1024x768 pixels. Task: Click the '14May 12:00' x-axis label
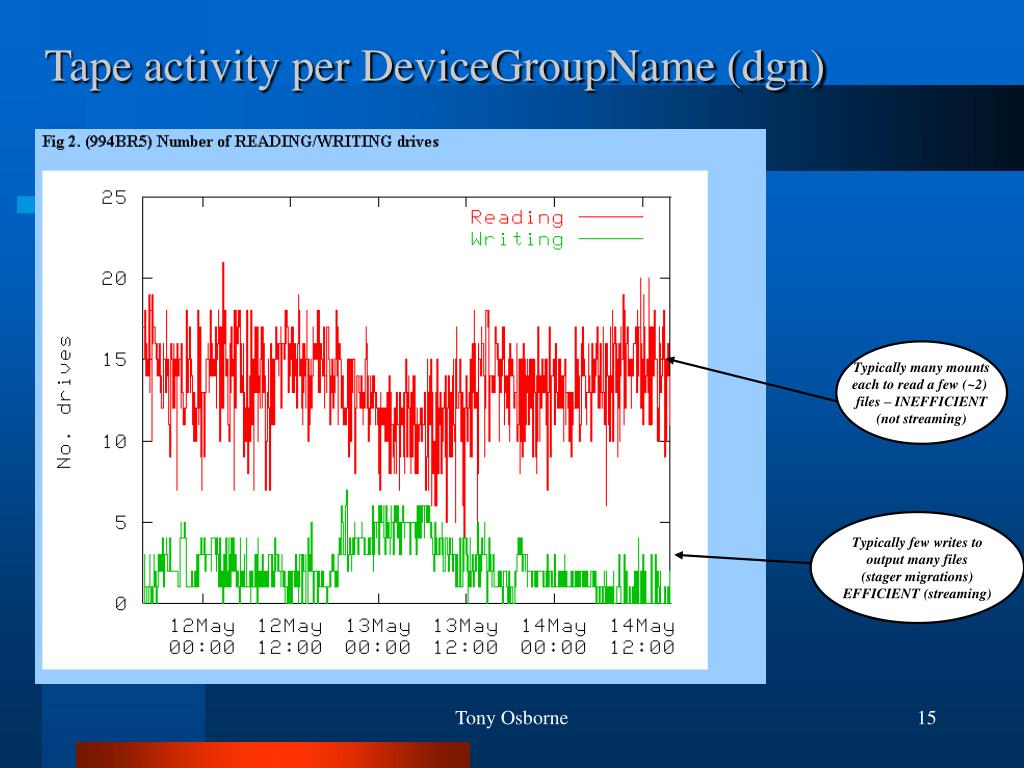(x=641, y=637)
